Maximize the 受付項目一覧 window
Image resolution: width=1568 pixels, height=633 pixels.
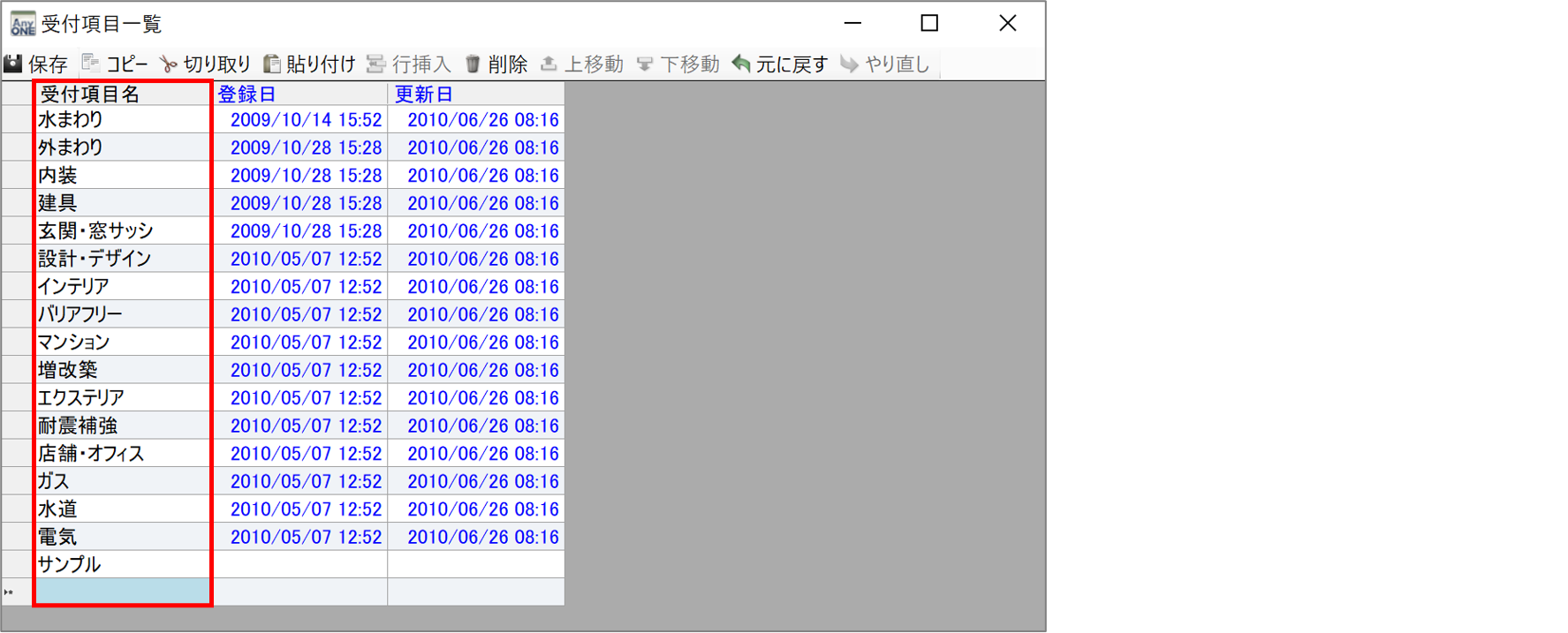pyautogui.click(x=929, y=23)
